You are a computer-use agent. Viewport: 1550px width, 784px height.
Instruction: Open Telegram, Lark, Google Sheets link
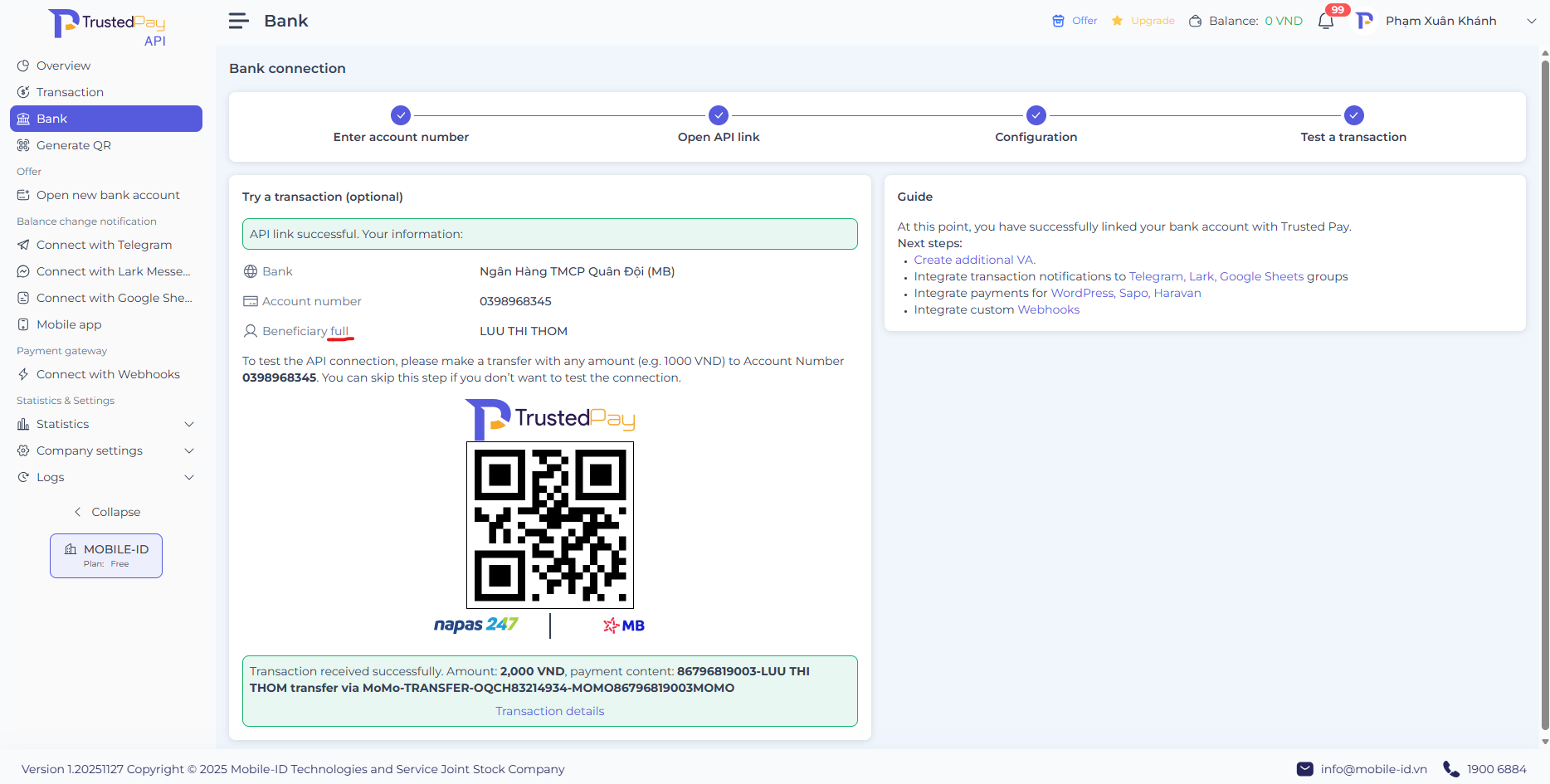pos(1216,276)
